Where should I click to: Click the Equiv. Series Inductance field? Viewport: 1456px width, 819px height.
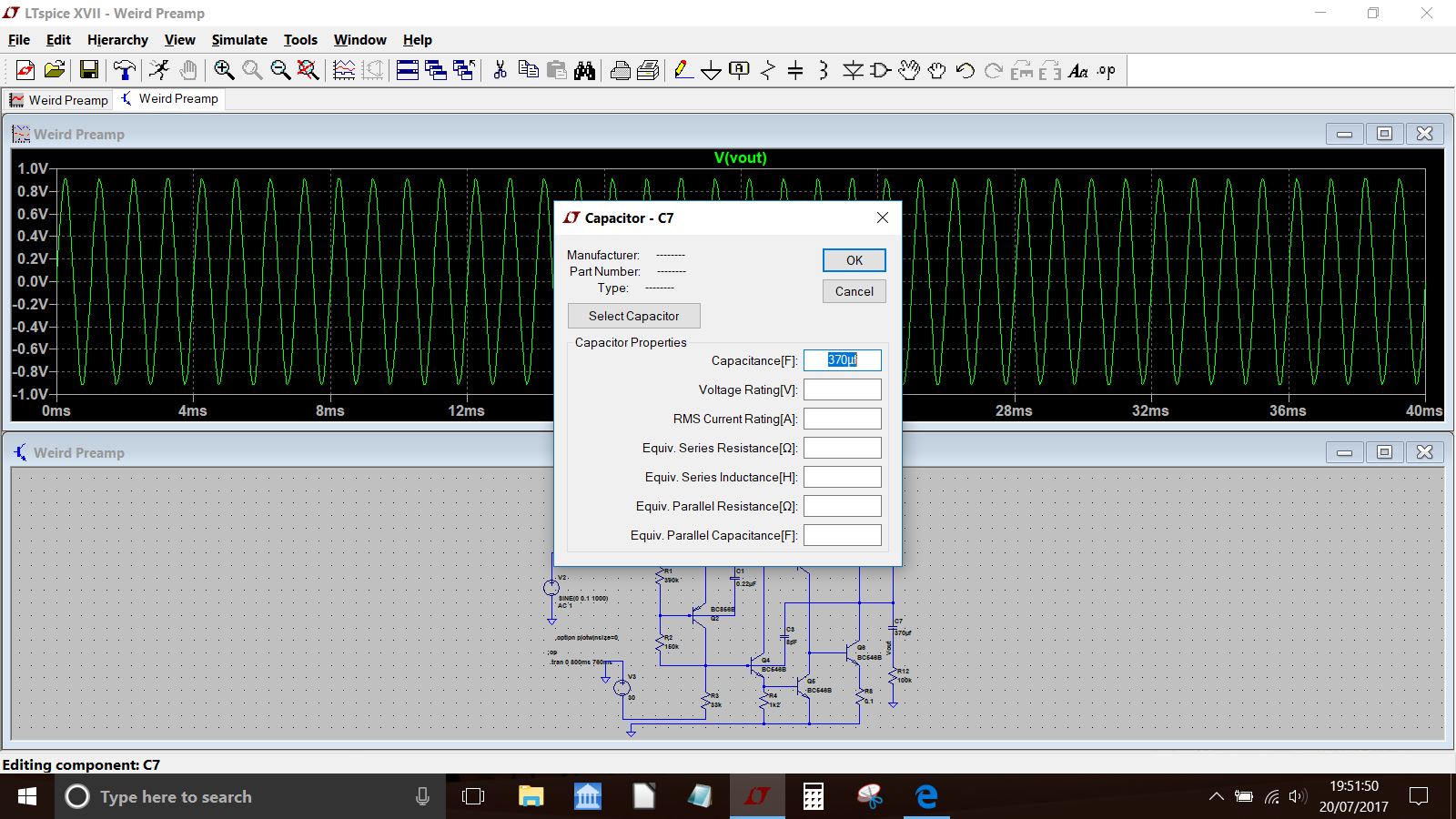pos(843,477)
